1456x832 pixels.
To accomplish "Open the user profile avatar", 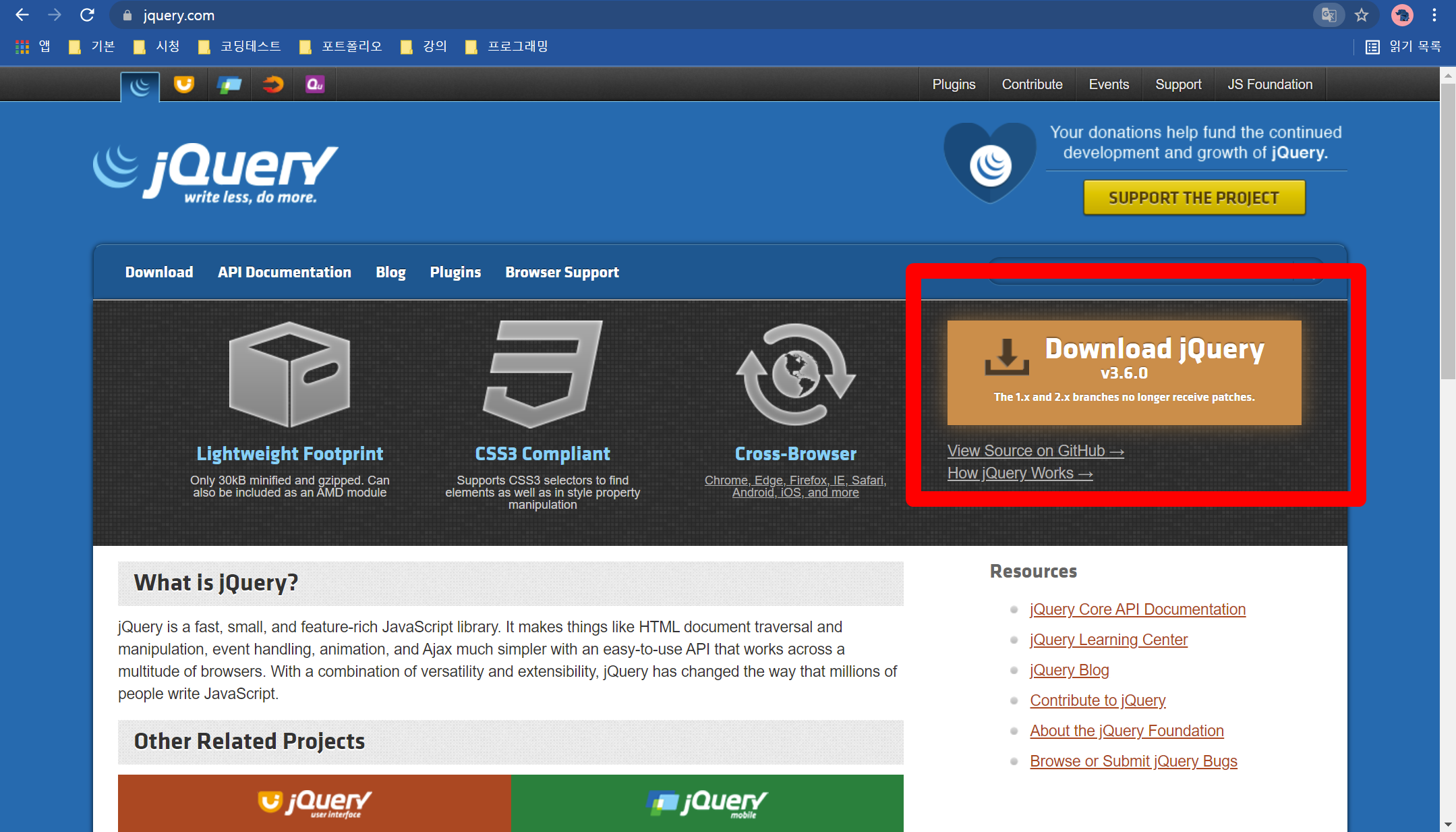I will (1402, 15).
